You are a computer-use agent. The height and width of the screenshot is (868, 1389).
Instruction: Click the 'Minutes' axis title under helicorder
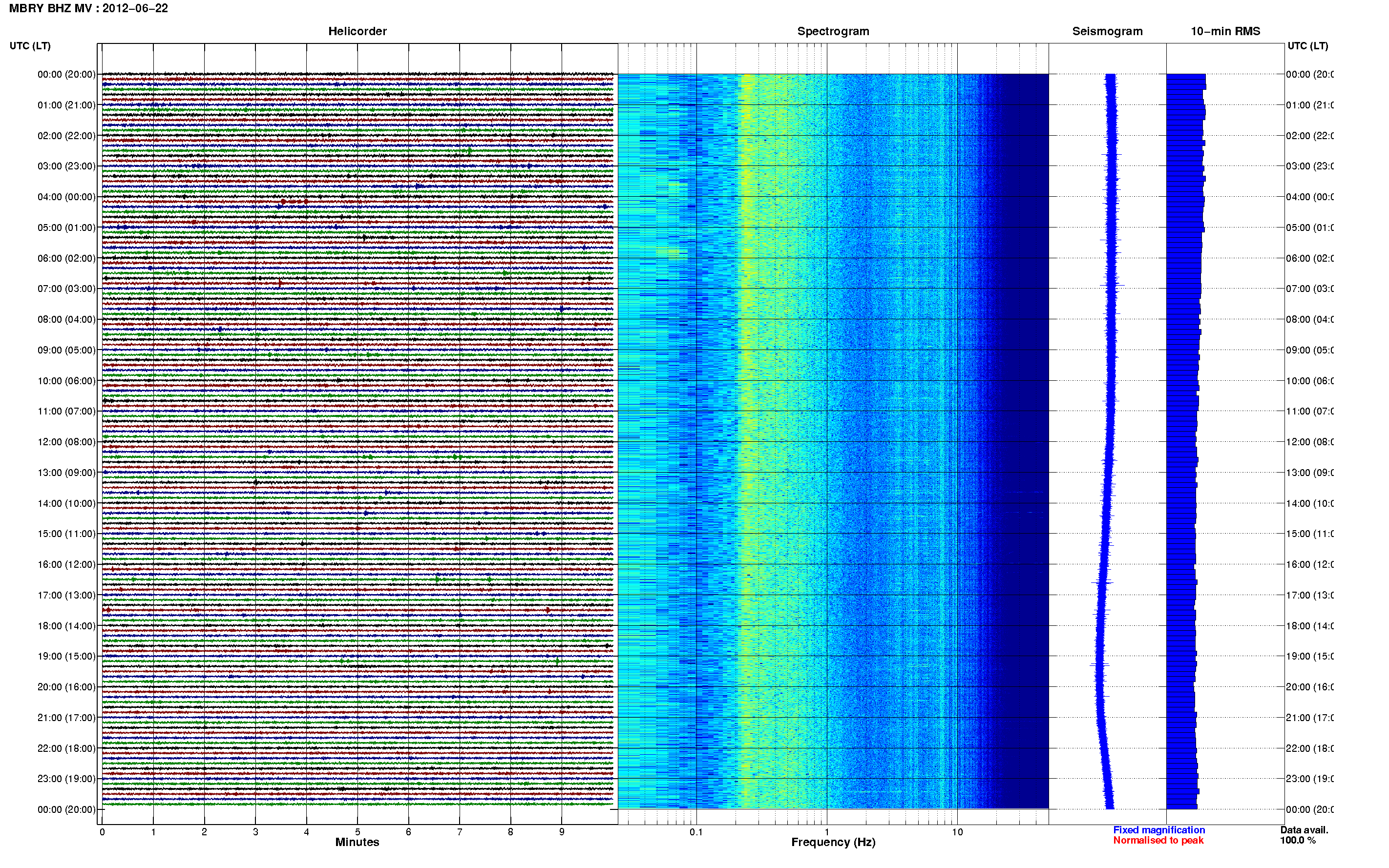[357, 842]
